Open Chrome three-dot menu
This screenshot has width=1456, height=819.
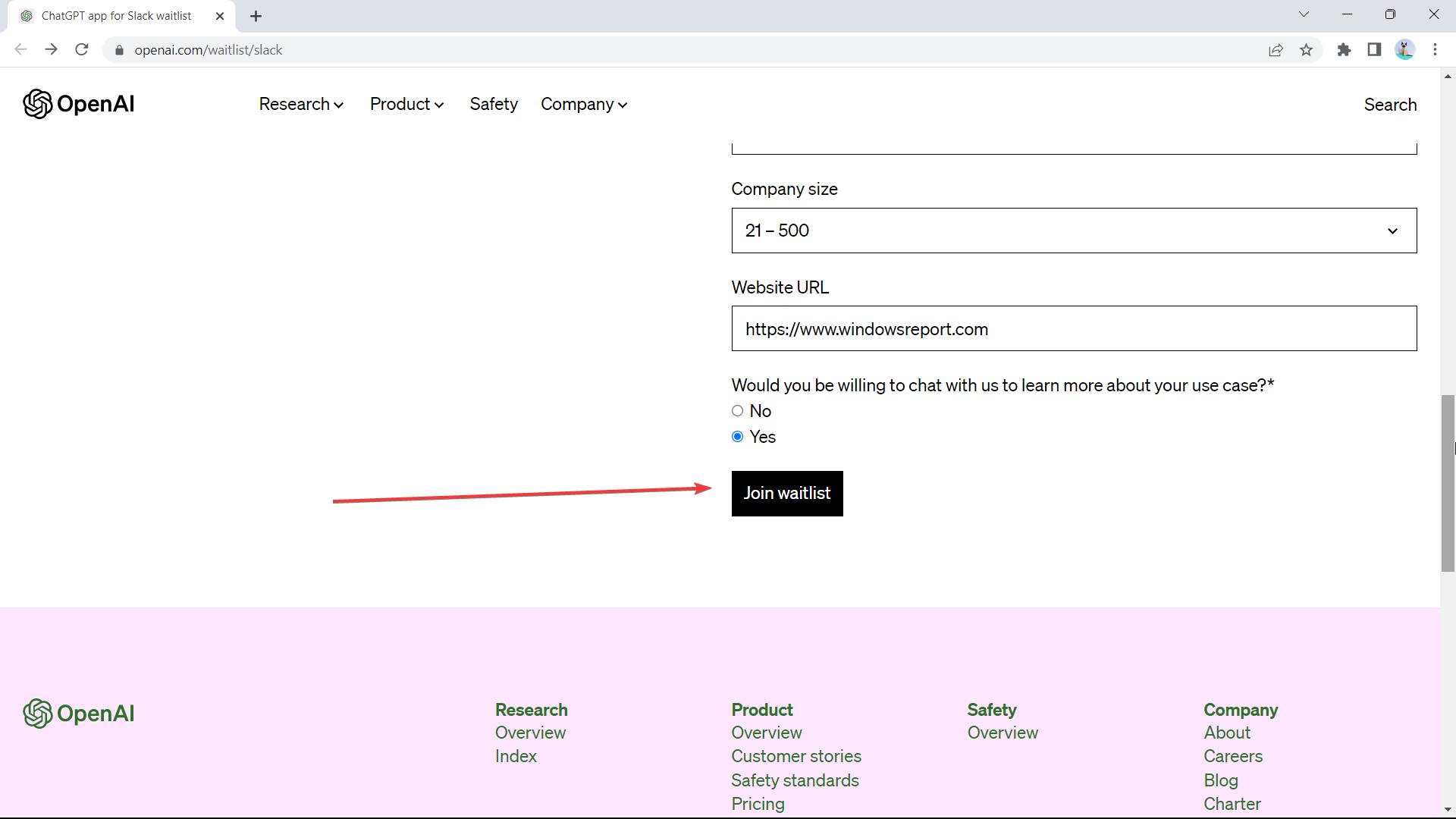tap(1435, 50)
